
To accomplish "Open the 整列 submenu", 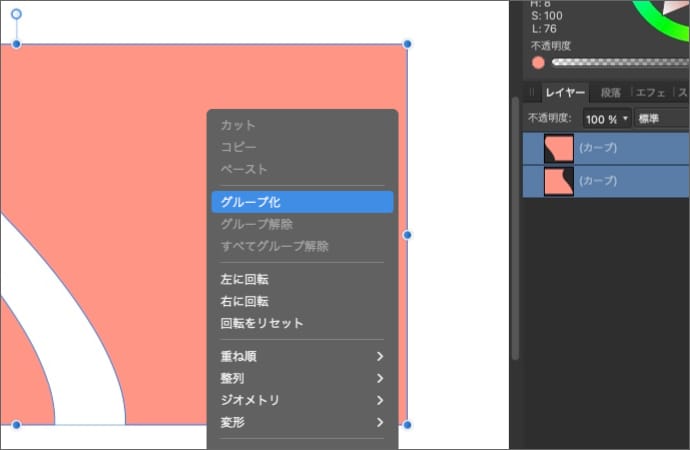I will coord(301,378).
